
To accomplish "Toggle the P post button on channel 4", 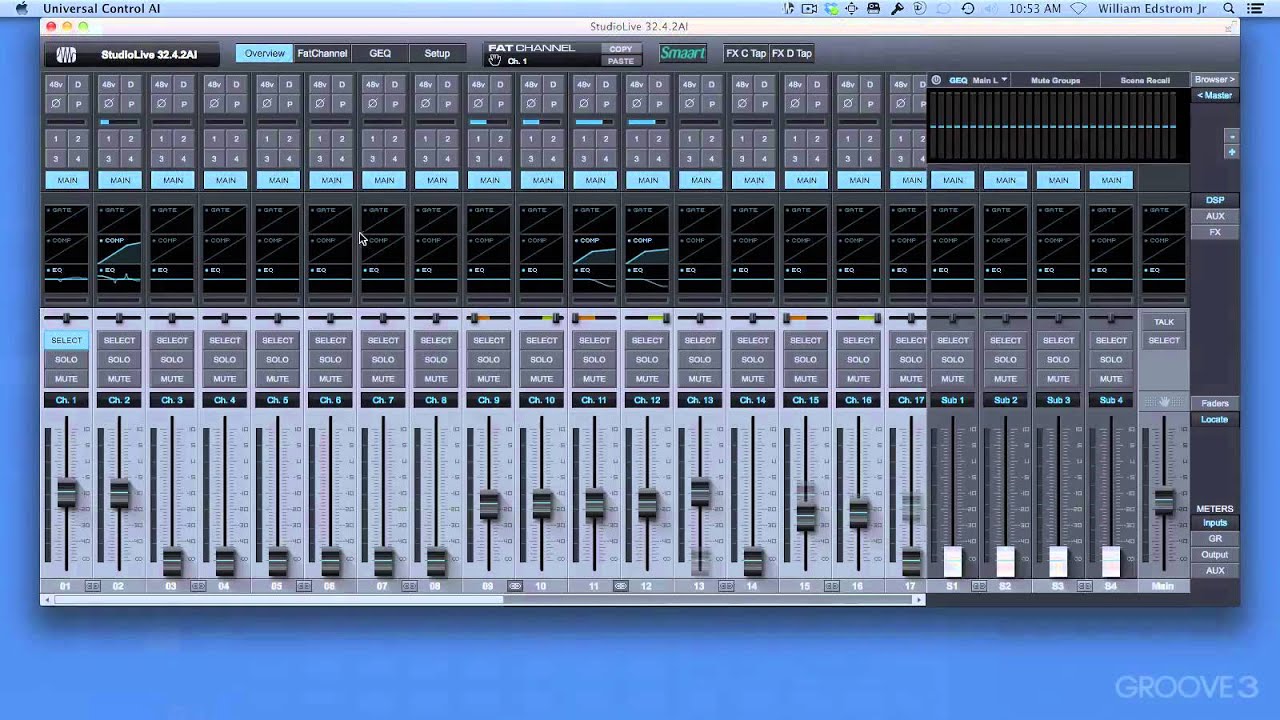I will coord(236,103).
